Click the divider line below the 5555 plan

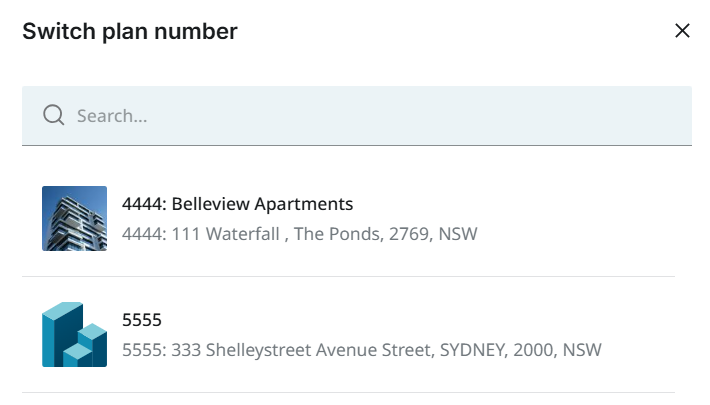pos(348,392)
